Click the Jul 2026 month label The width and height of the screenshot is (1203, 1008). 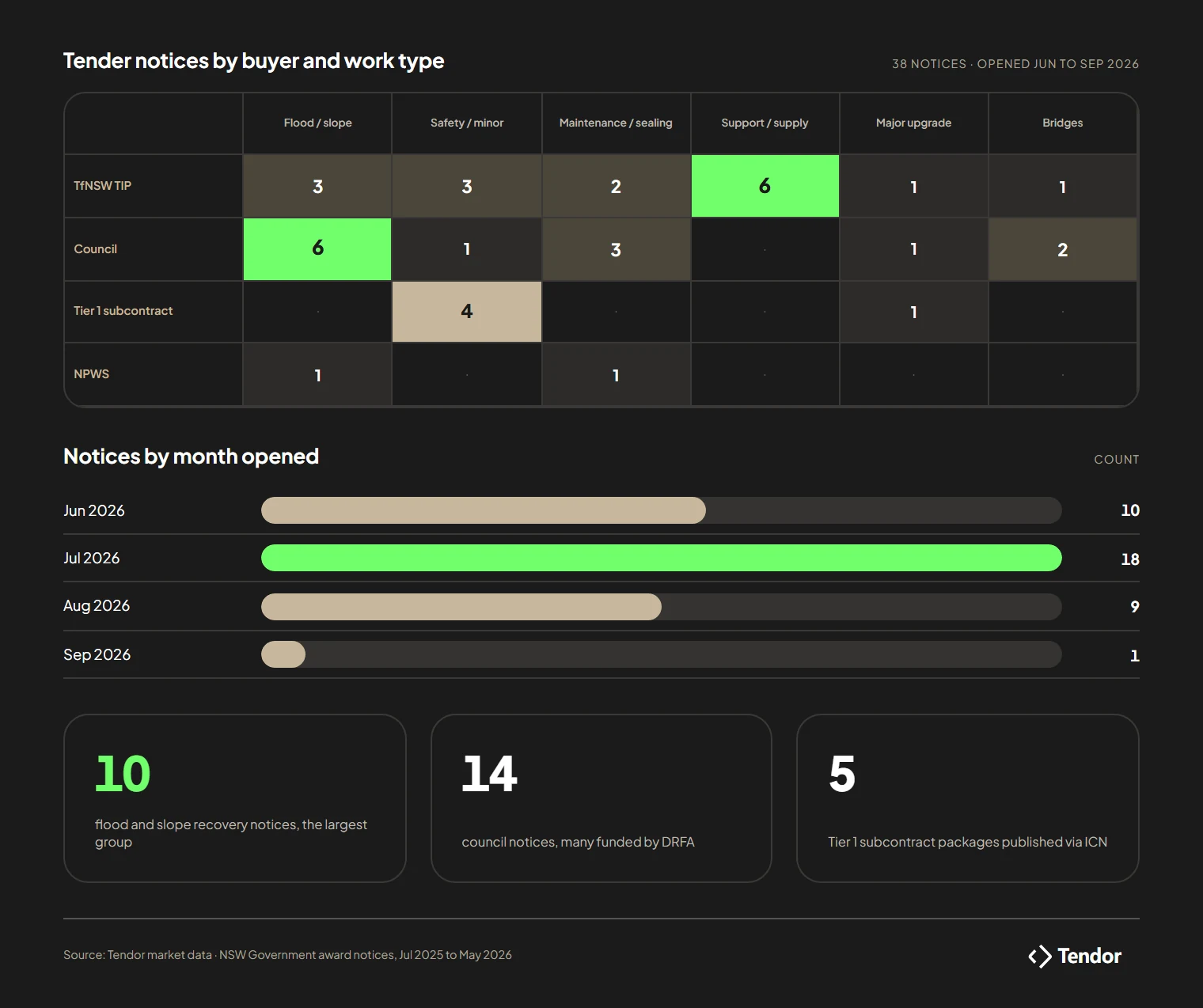pyautogui.click(x=91, y=558)
